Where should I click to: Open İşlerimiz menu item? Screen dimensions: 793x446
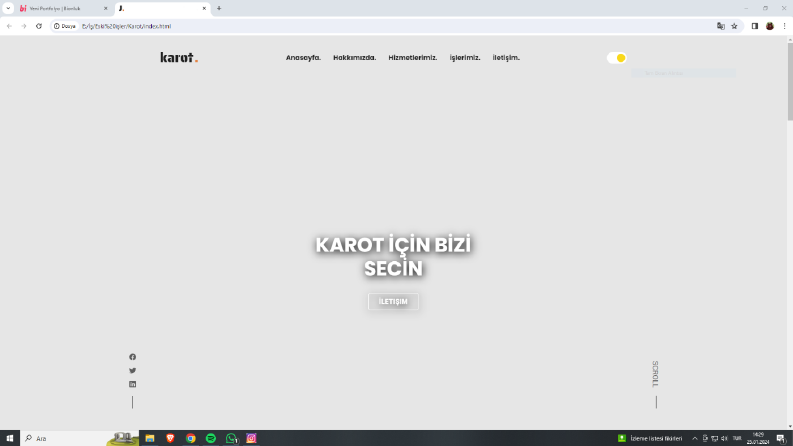click(465, 58)
